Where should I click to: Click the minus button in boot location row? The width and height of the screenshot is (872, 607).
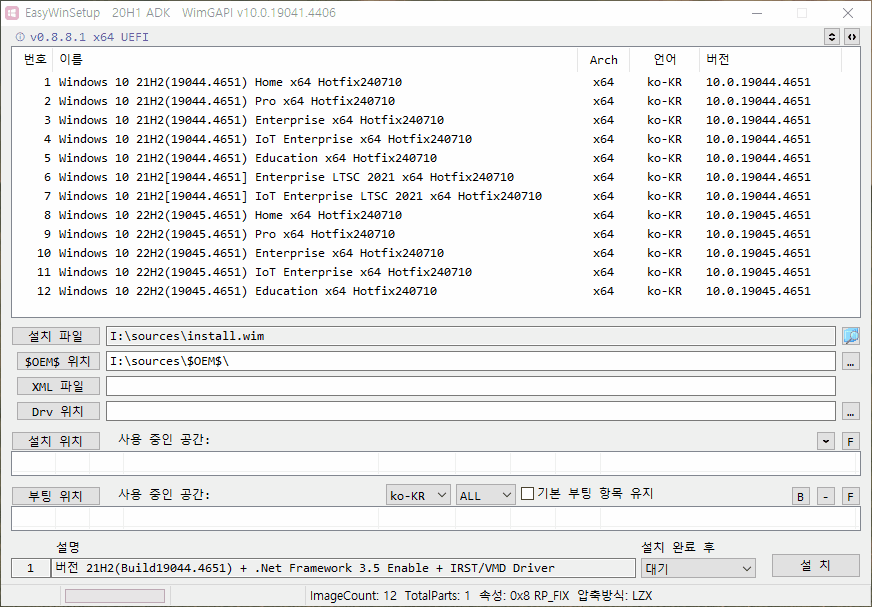point(826,496)
